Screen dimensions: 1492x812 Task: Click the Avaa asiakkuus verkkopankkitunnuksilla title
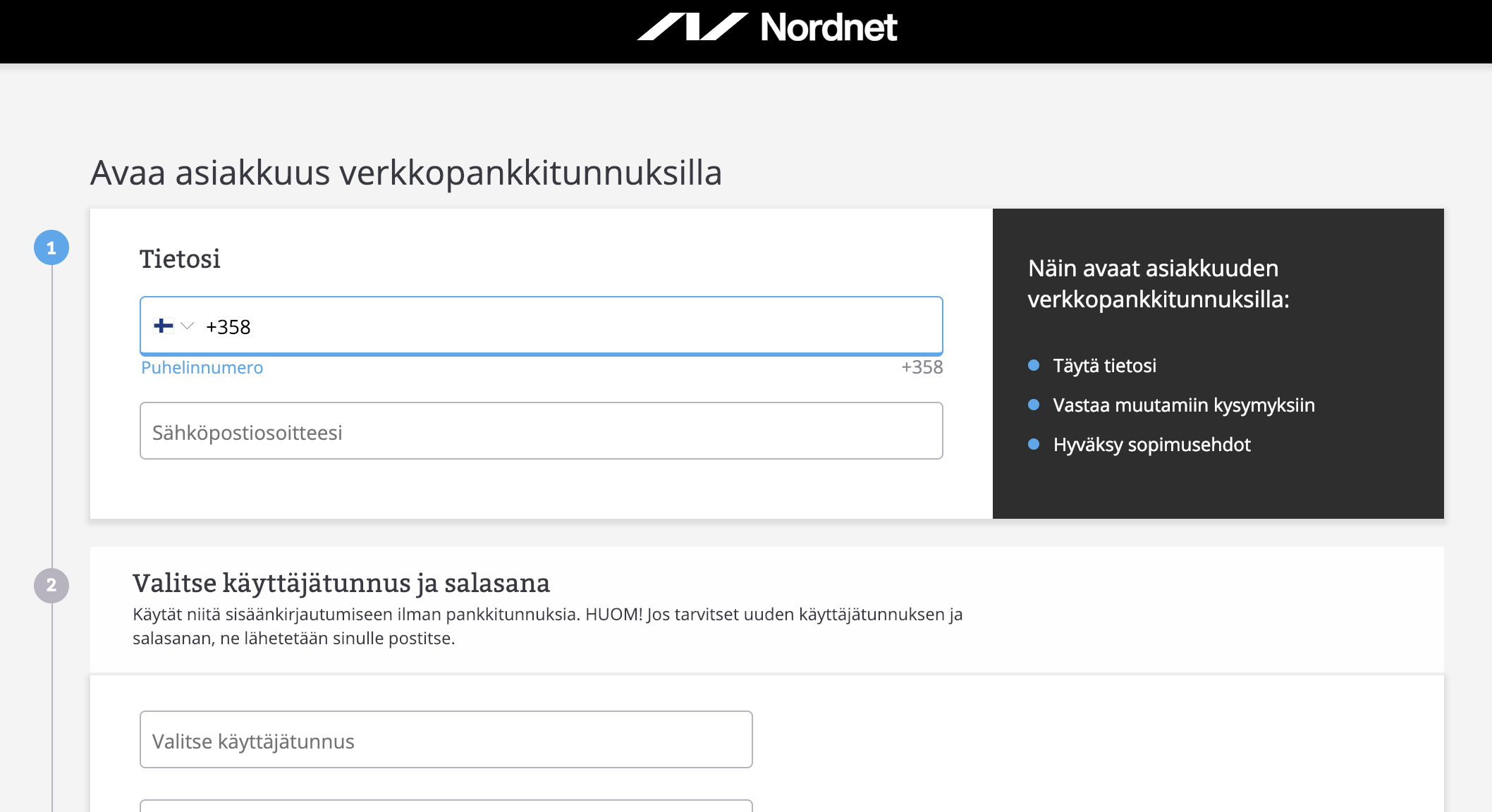pos(406,173)
